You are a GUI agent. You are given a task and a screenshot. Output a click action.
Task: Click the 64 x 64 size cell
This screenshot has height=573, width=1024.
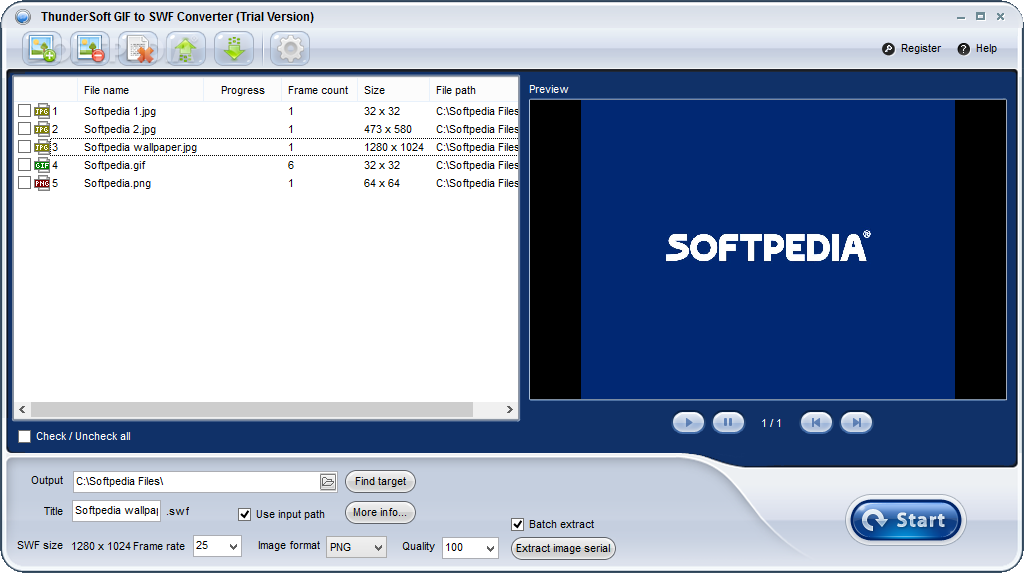point(382,184)
